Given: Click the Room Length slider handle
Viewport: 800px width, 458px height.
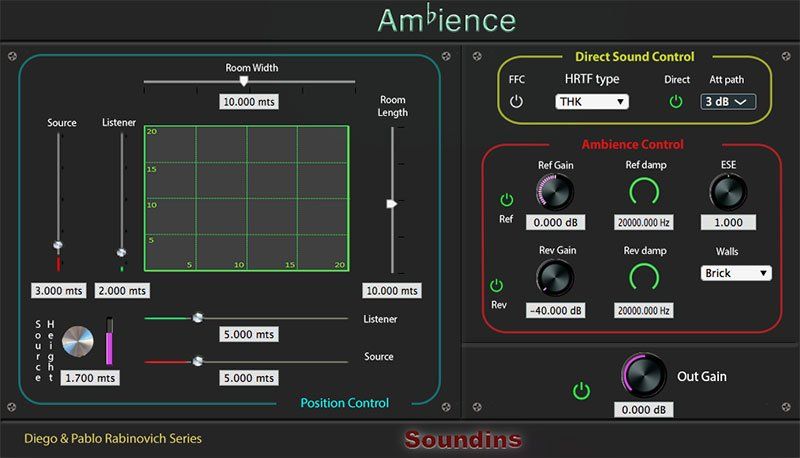Looking at the screenshot, I should tap(391, 204).
